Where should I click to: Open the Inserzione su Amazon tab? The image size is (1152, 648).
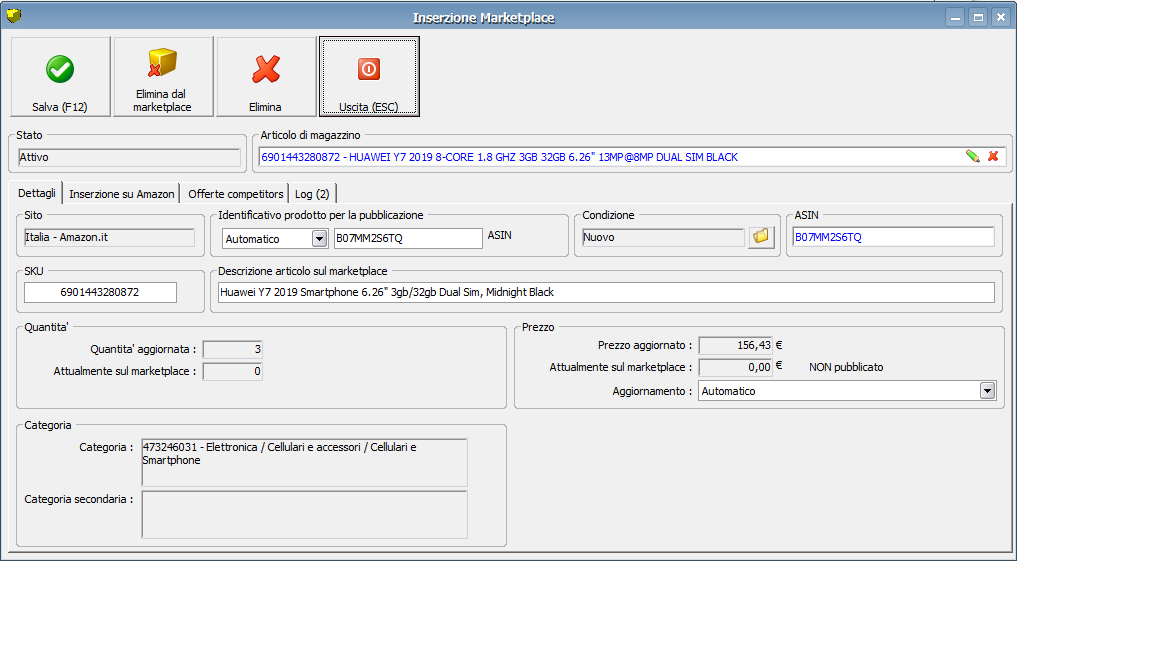click(x=122, y=194)
